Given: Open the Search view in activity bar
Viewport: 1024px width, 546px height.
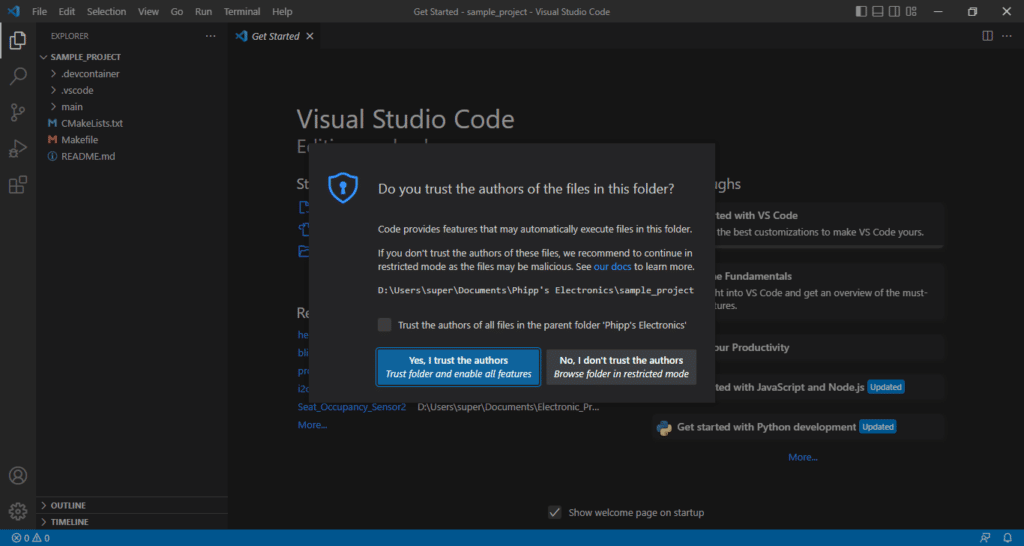Looking at the screenshot, I should pyautogui.click(x=18, y=76).
